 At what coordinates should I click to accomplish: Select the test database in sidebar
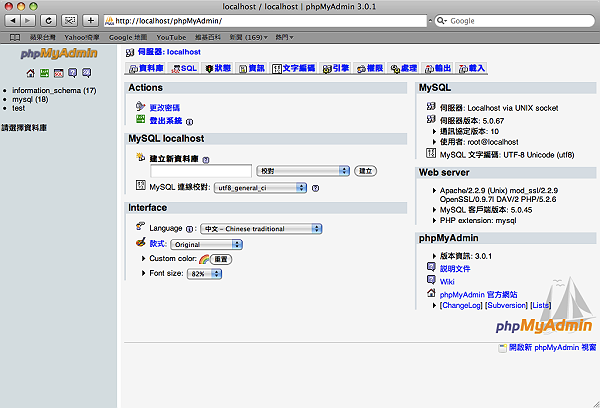pyautogui.click(x=18, y=108)
